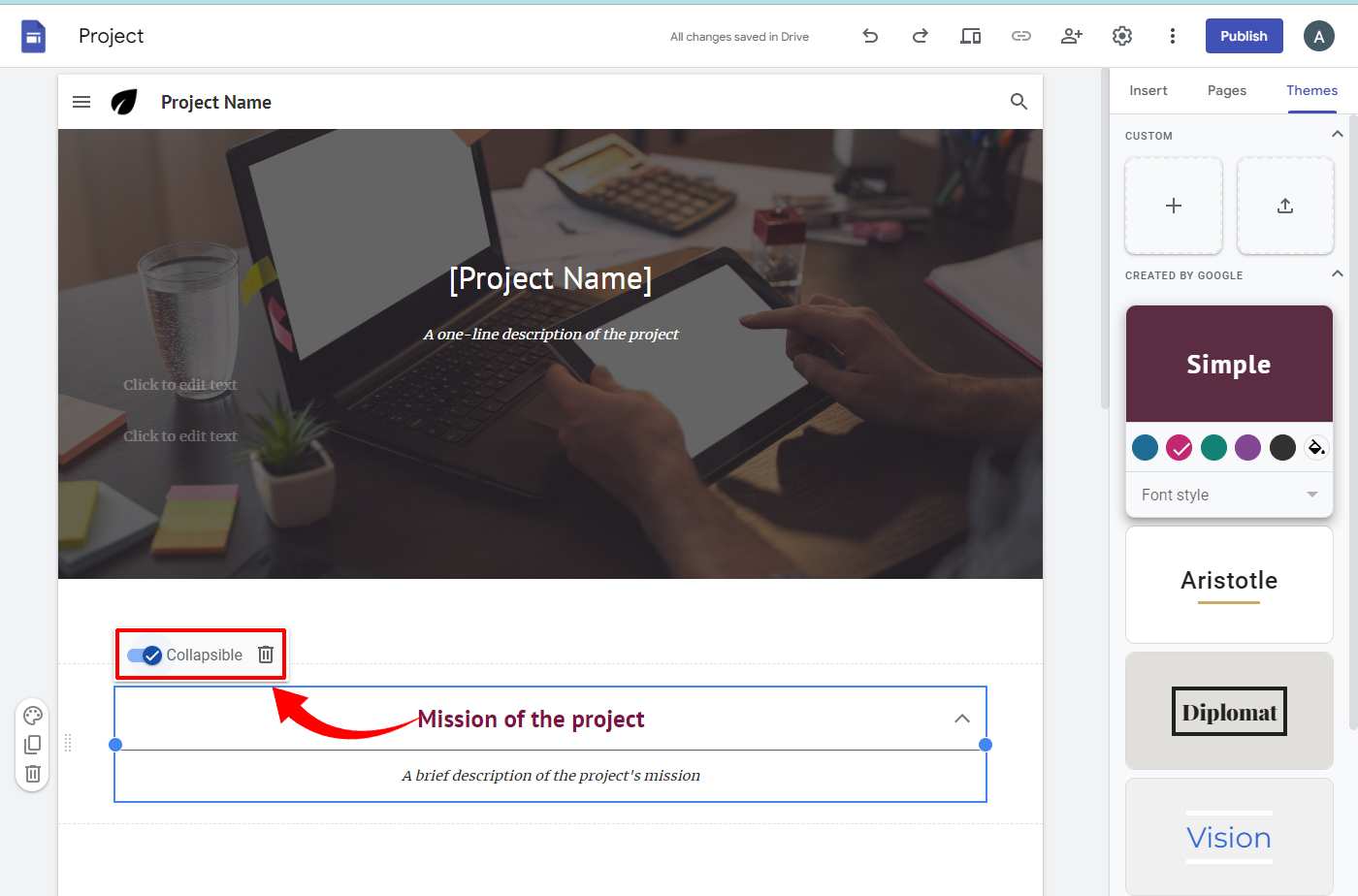Delete the Mission section using the trash icon
The height and width of the screenshot is (896, 1358).
coord(265,654)
